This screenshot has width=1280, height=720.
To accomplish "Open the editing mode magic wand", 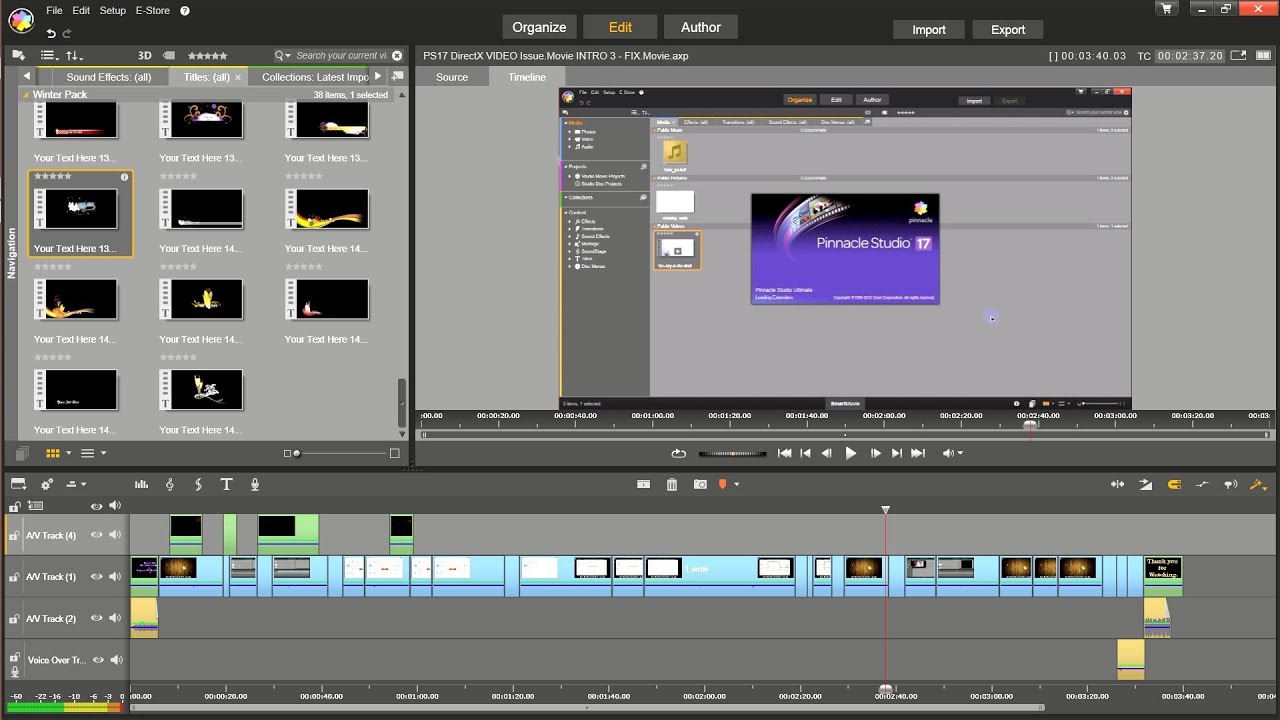I will click(1258, 484).
